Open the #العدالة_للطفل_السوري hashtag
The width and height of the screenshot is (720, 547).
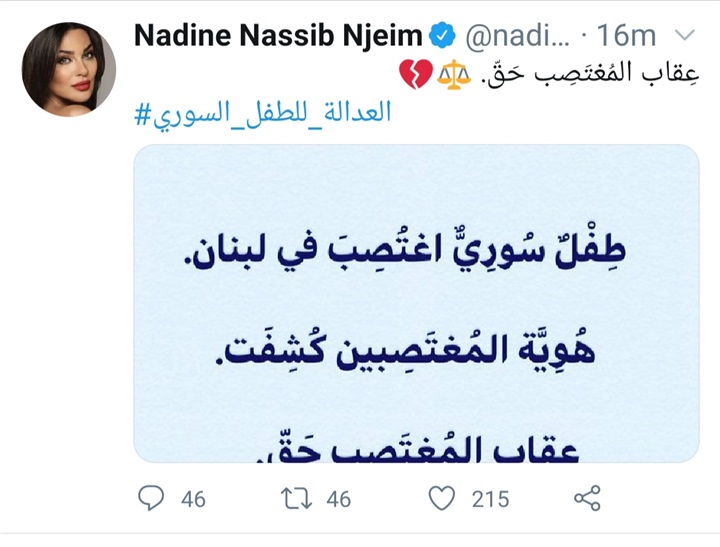(x=262, y=112)
